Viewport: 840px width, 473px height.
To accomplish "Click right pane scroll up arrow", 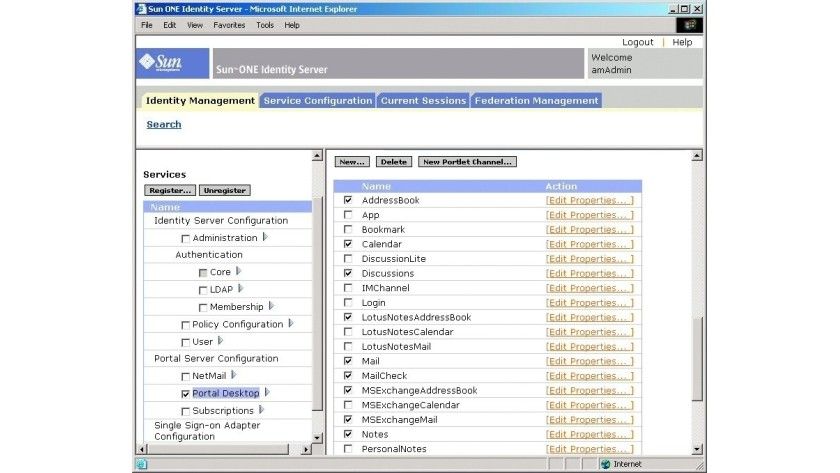I will pyautogui.click(x=697, y=155).
